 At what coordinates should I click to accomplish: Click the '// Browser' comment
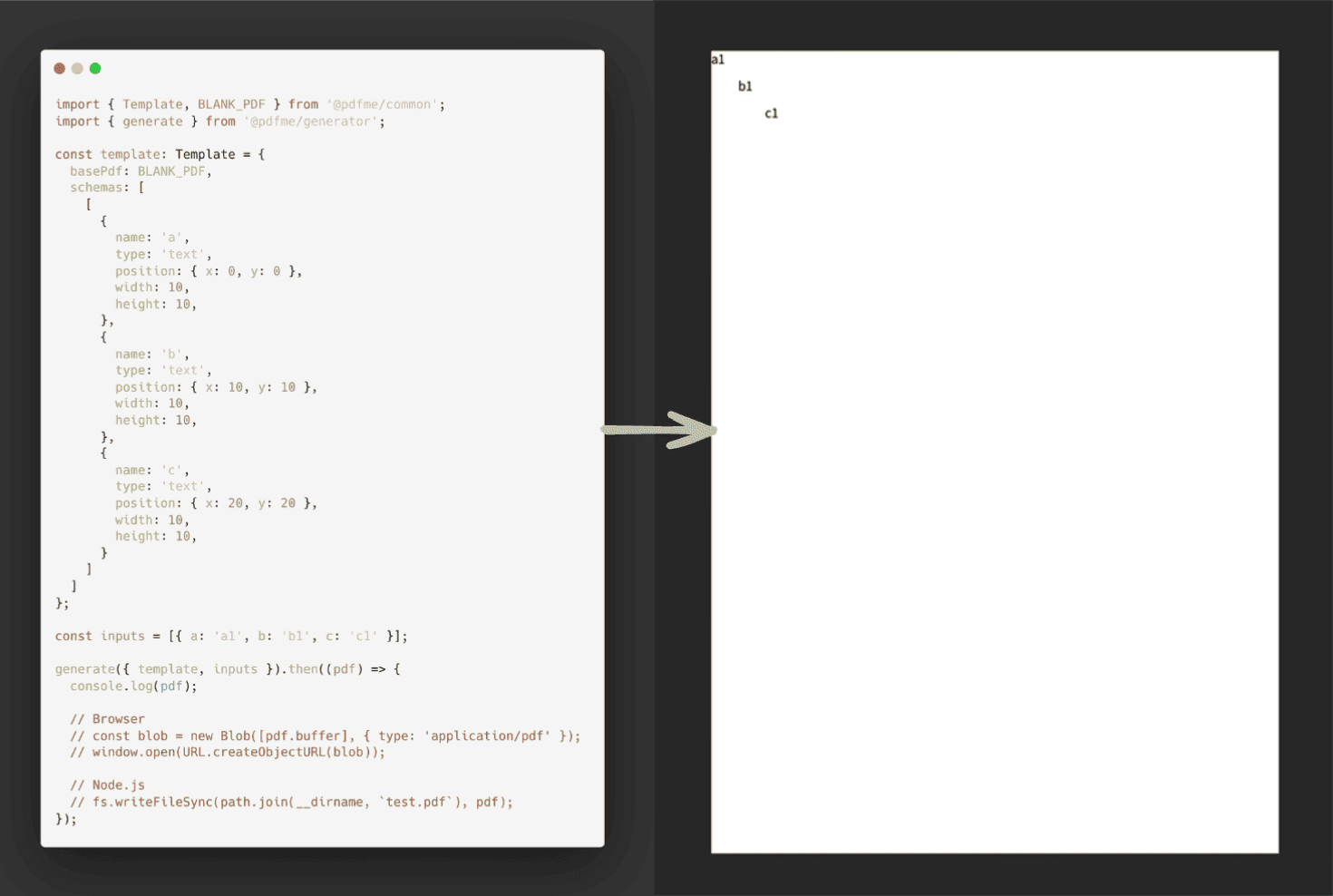(x=107, y=719)
